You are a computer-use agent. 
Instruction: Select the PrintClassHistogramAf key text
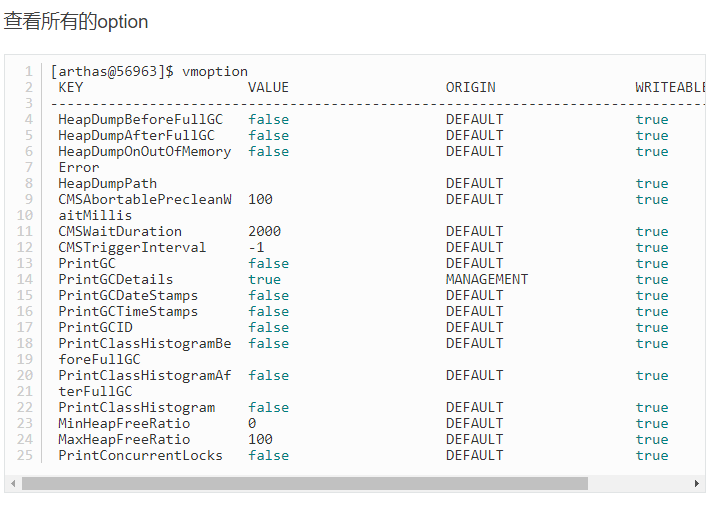tap(145, 375)
